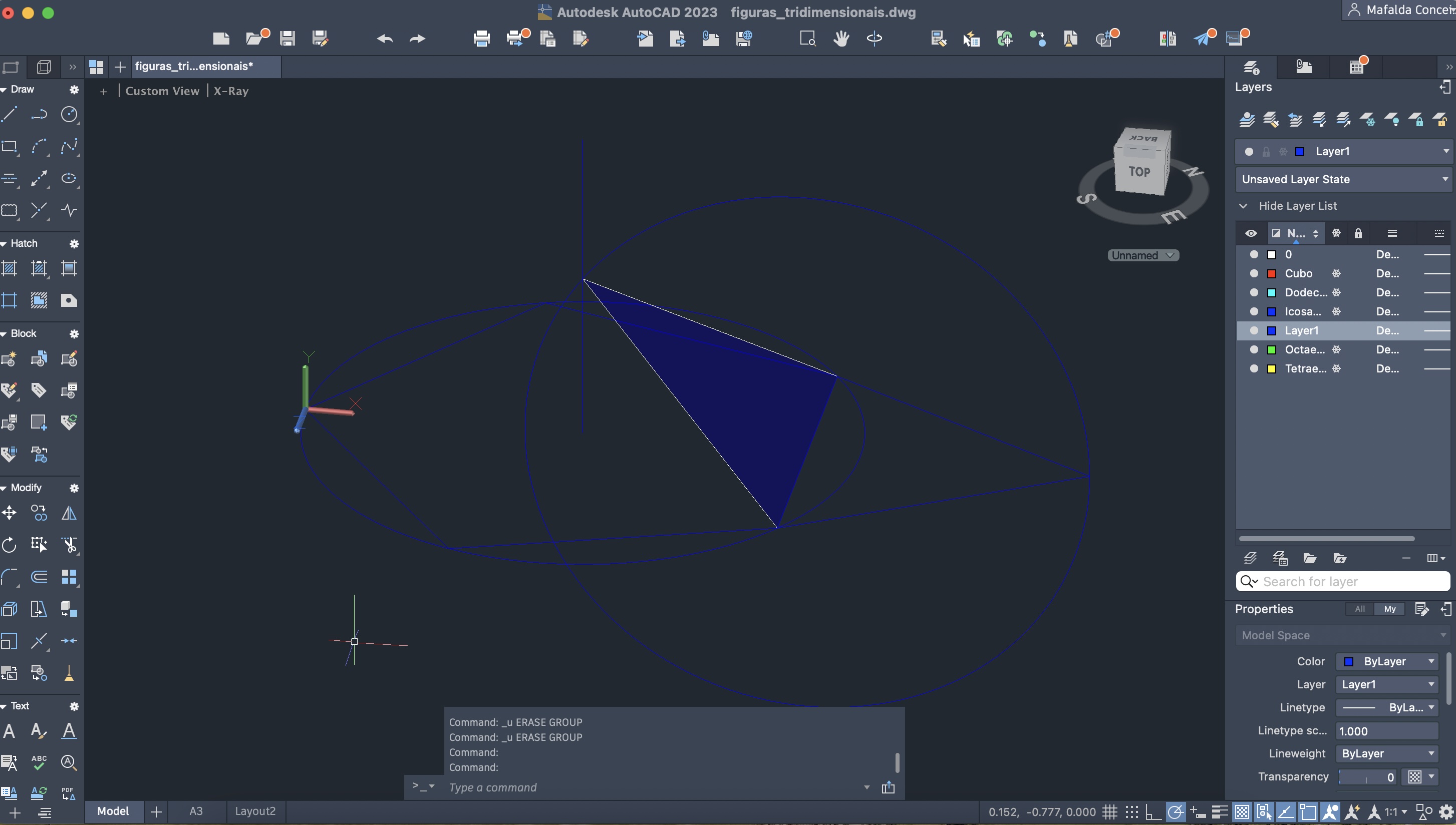This screenshot has height=825, width=1456.
Task: Toggle grid display in status bar
Action: 1110,811
